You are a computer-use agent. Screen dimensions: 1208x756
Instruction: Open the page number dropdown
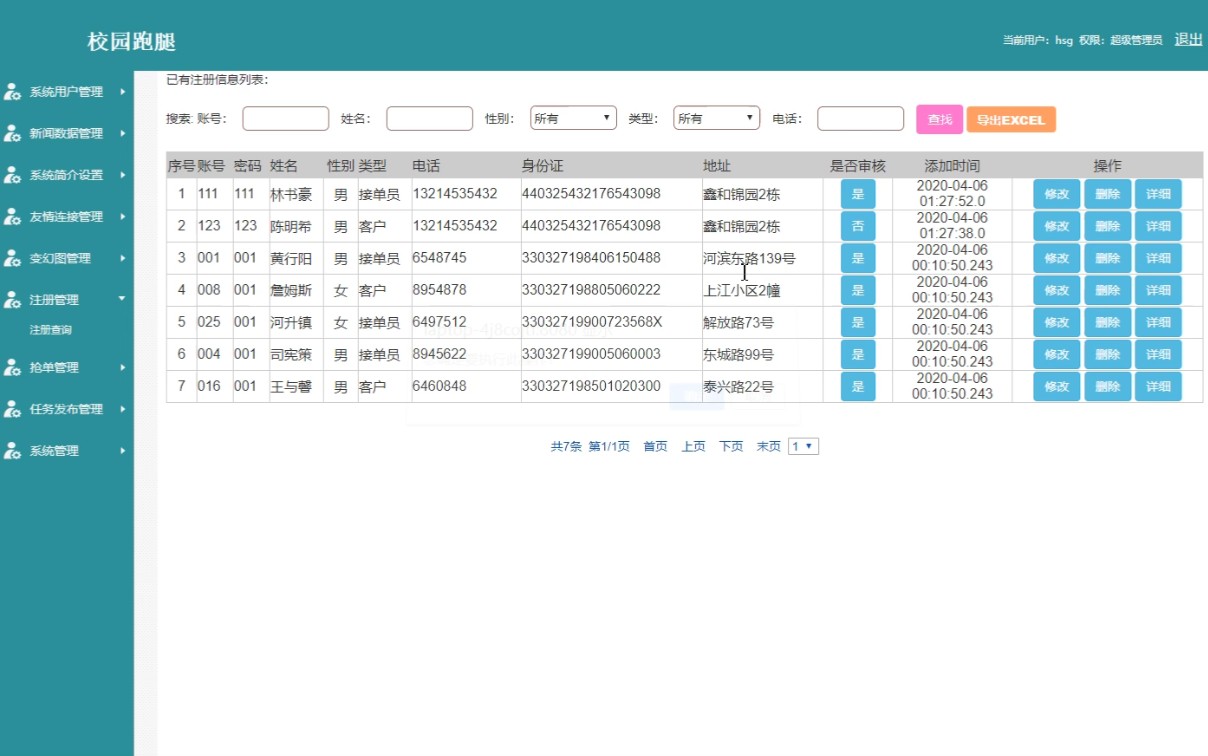pyautogui.click(x=804, y=447)
